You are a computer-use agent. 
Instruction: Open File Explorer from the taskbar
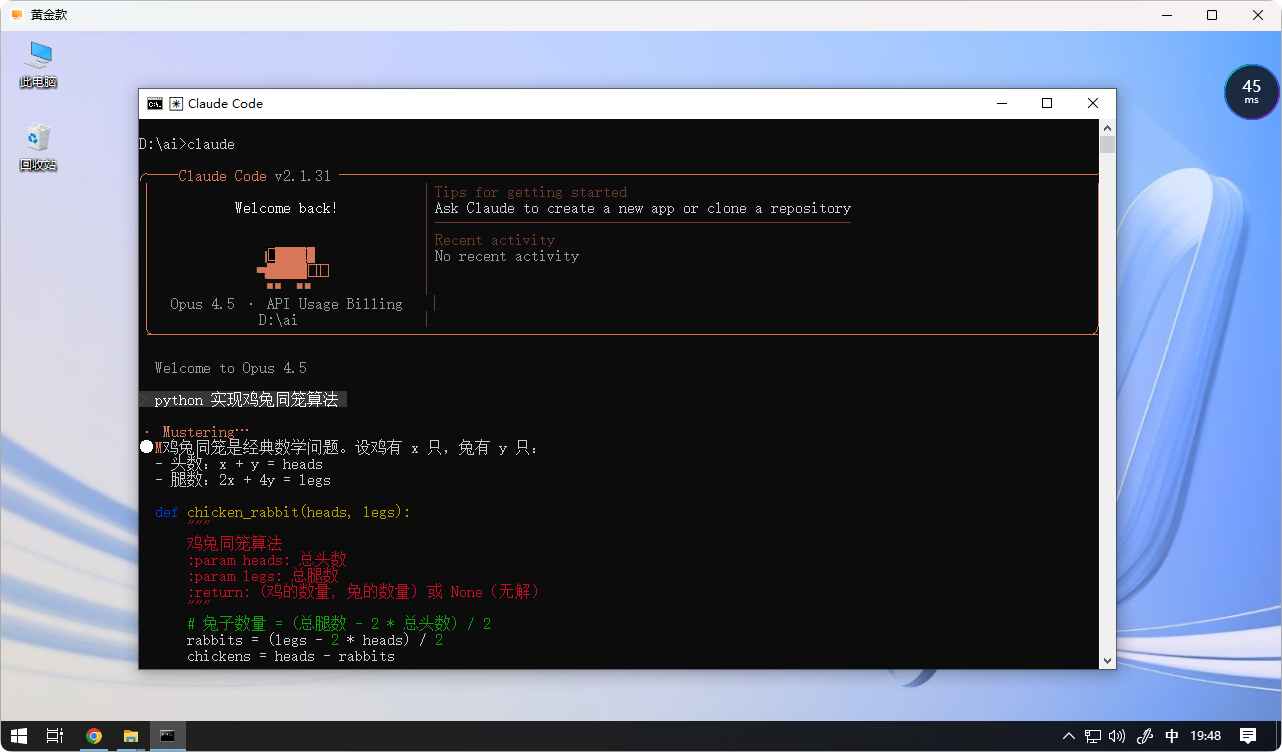(130, 736)
